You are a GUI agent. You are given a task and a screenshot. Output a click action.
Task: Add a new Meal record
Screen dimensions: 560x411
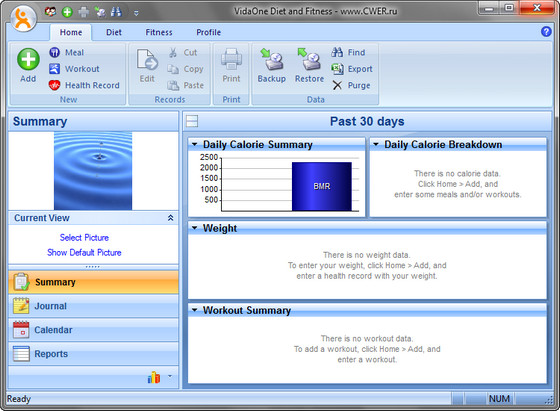(x=66, y=52)
